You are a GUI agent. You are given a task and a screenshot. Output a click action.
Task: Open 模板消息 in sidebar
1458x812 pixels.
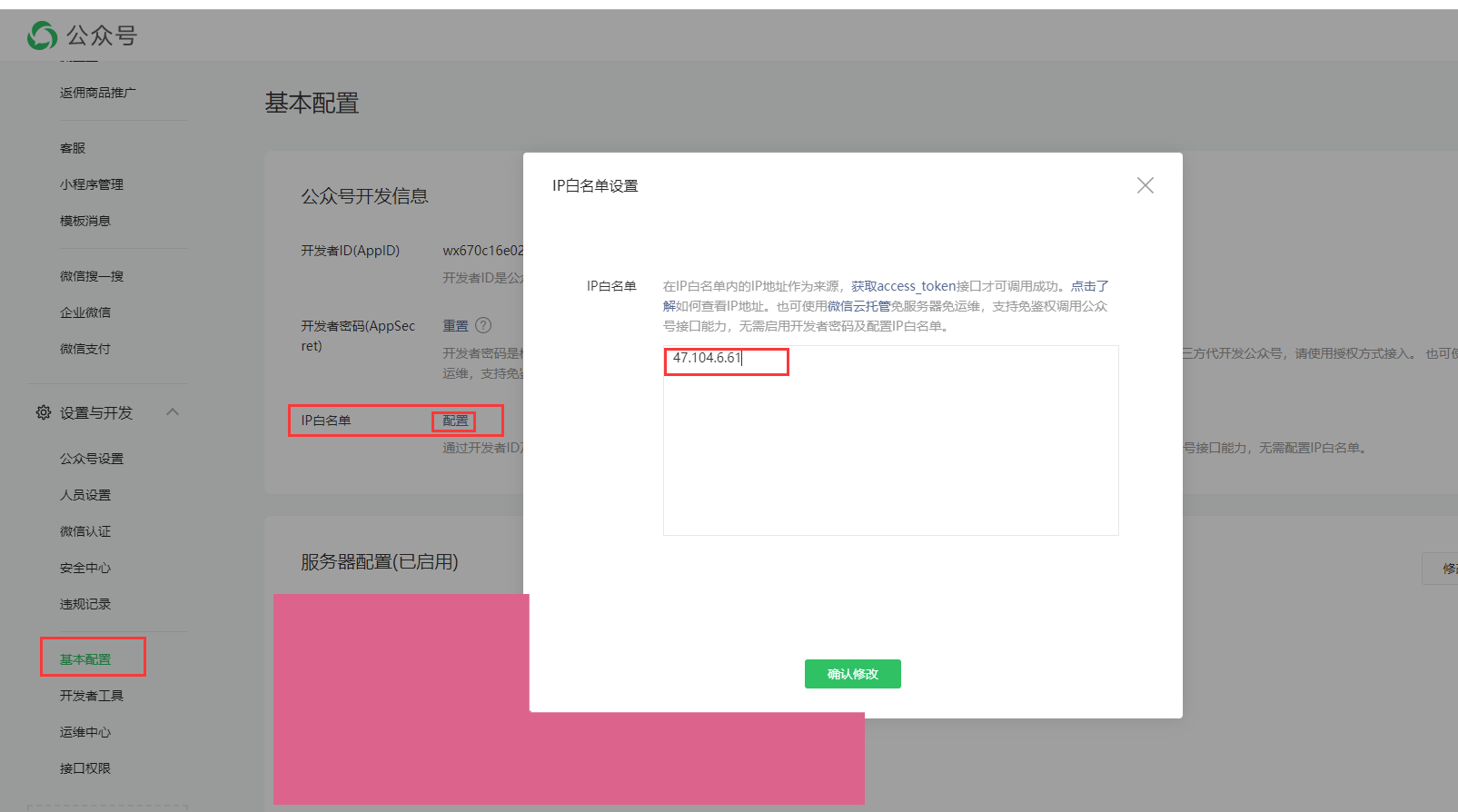click(x=85, y=221)
